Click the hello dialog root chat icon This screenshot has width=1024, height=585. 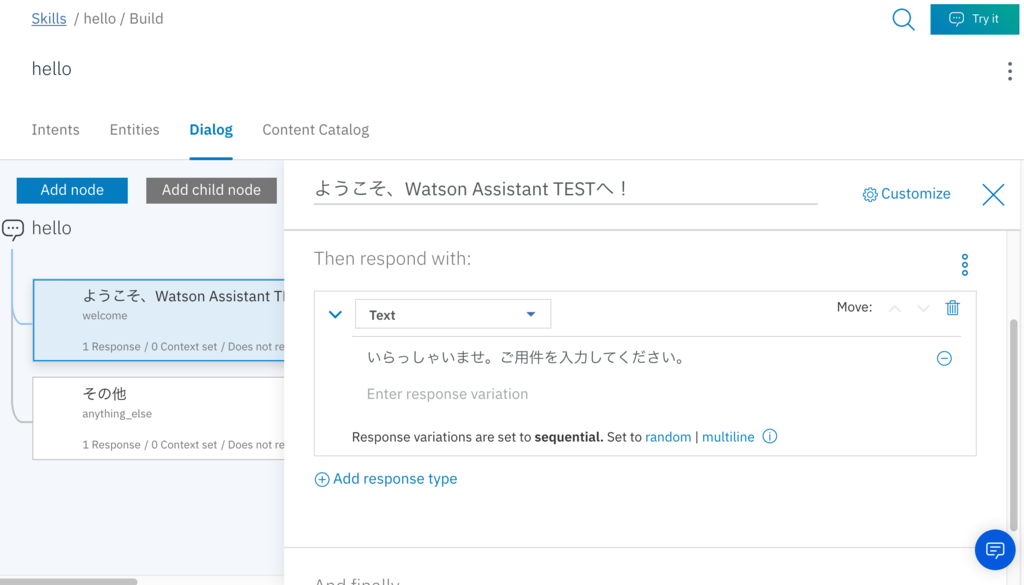(x=12, y=229)
